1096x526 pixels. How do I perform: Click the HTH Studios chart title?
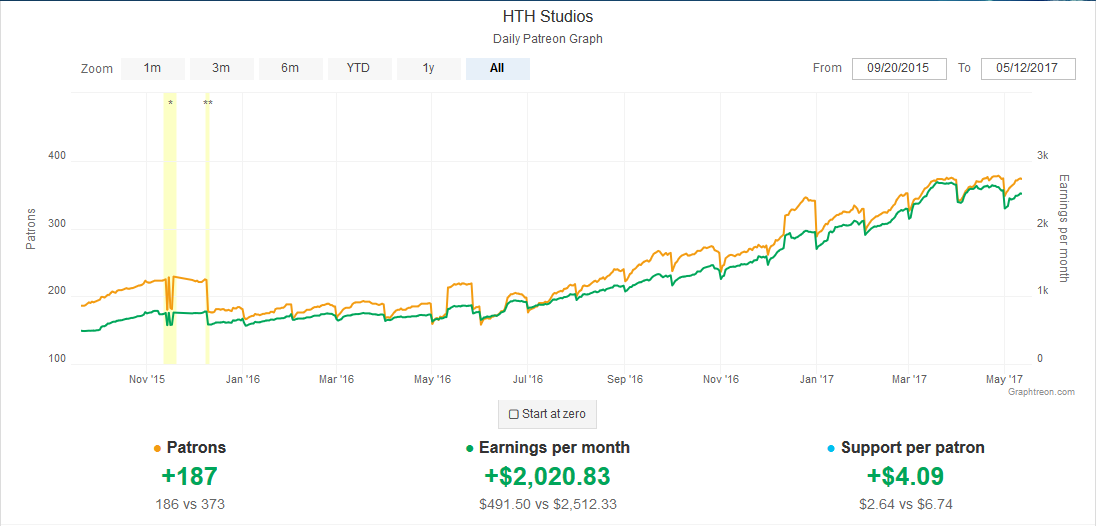548,16
